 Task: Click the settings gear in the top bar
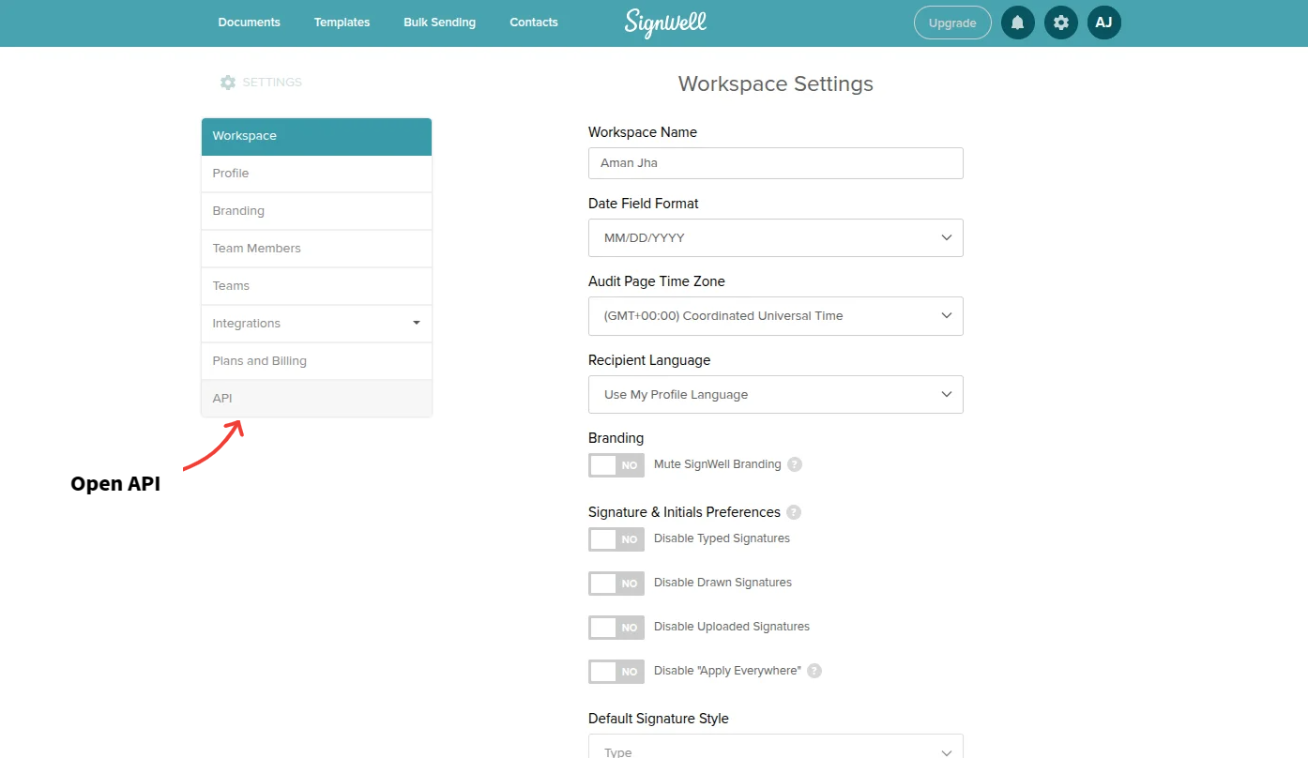1060,22
